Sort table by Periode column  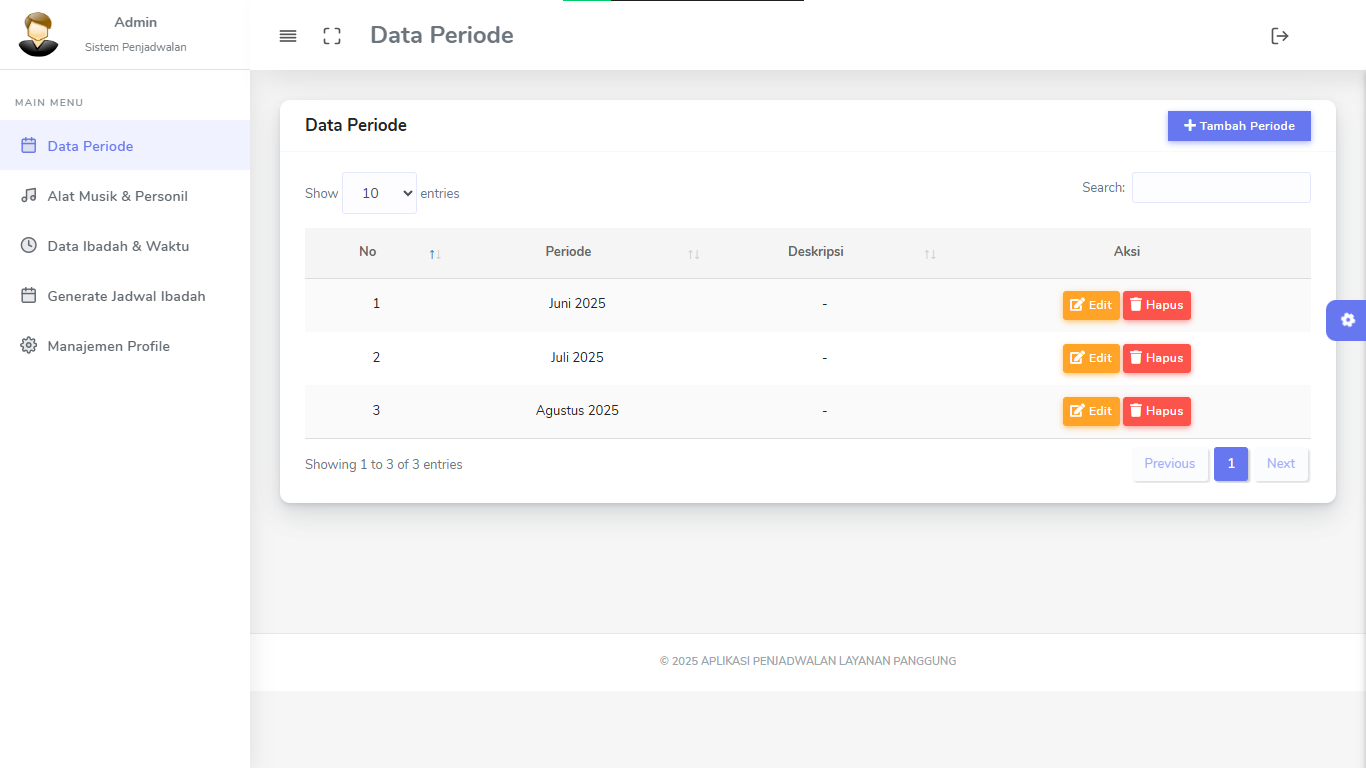tap(568, 252)
